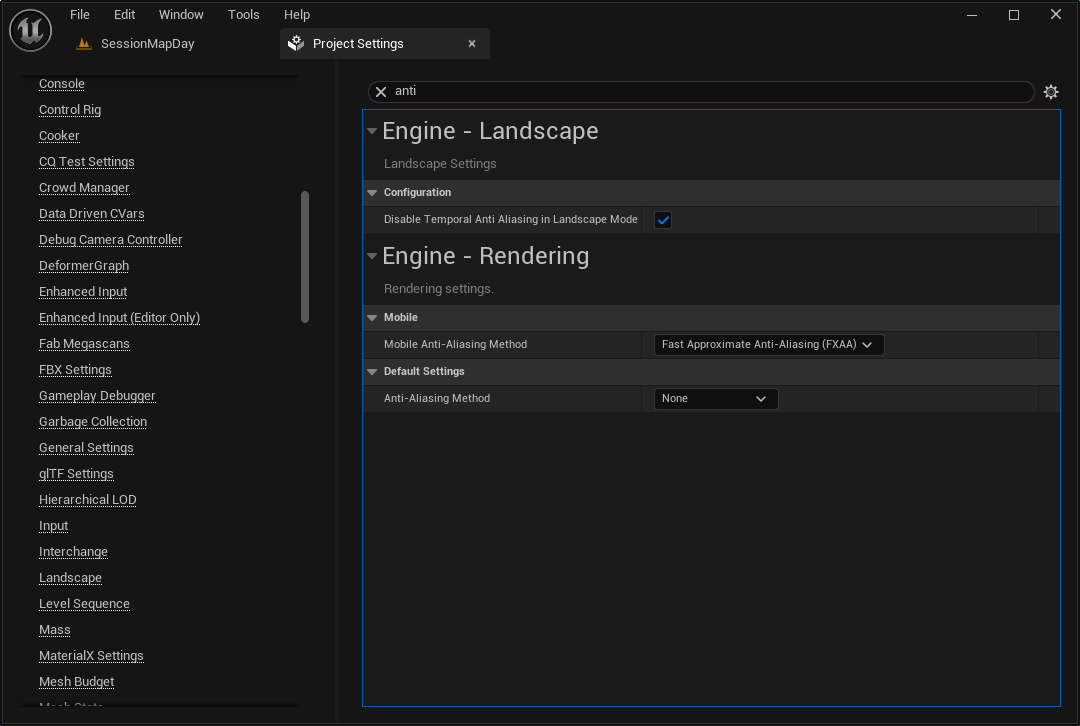Uncheck Disable Temporal Anti Aliasing in Landscape Mode

tap(662, 219)
